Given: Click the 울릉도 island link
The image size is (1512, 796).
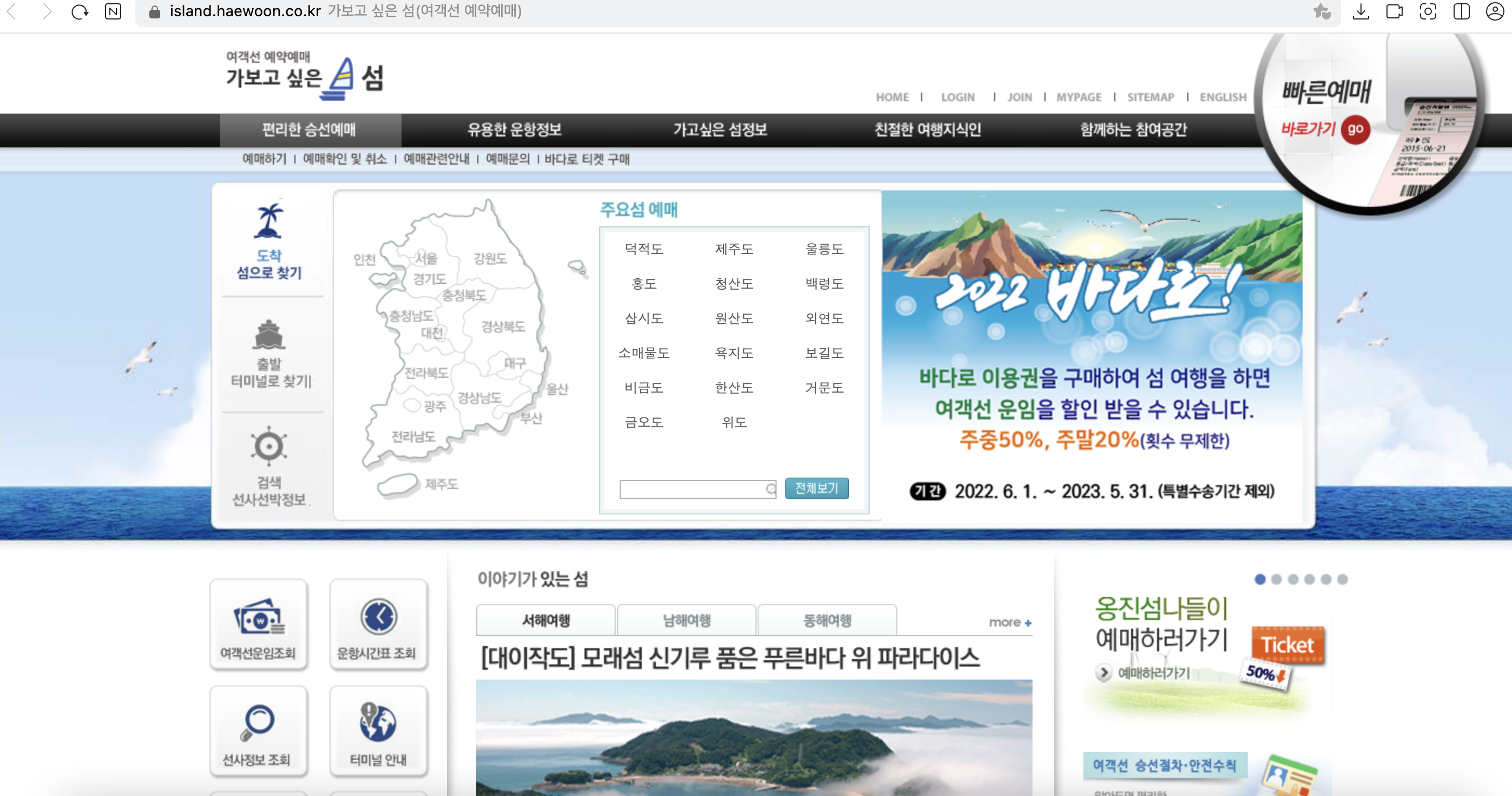Looking at the screenshot, I should pos(824,249).
